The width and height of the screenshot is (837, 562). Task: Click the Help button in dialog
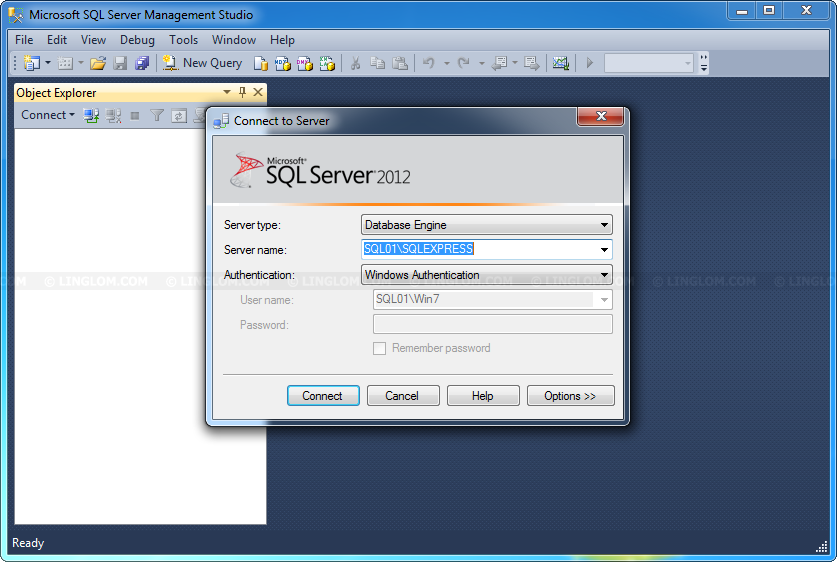coord(483,395)
